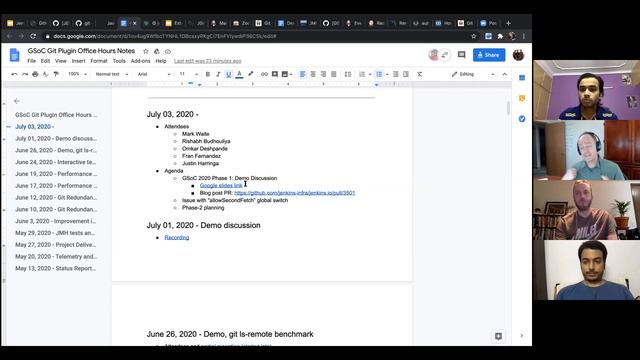
Task: View document cloud save status
Action: pyautogui.click(x=168, y=51)
